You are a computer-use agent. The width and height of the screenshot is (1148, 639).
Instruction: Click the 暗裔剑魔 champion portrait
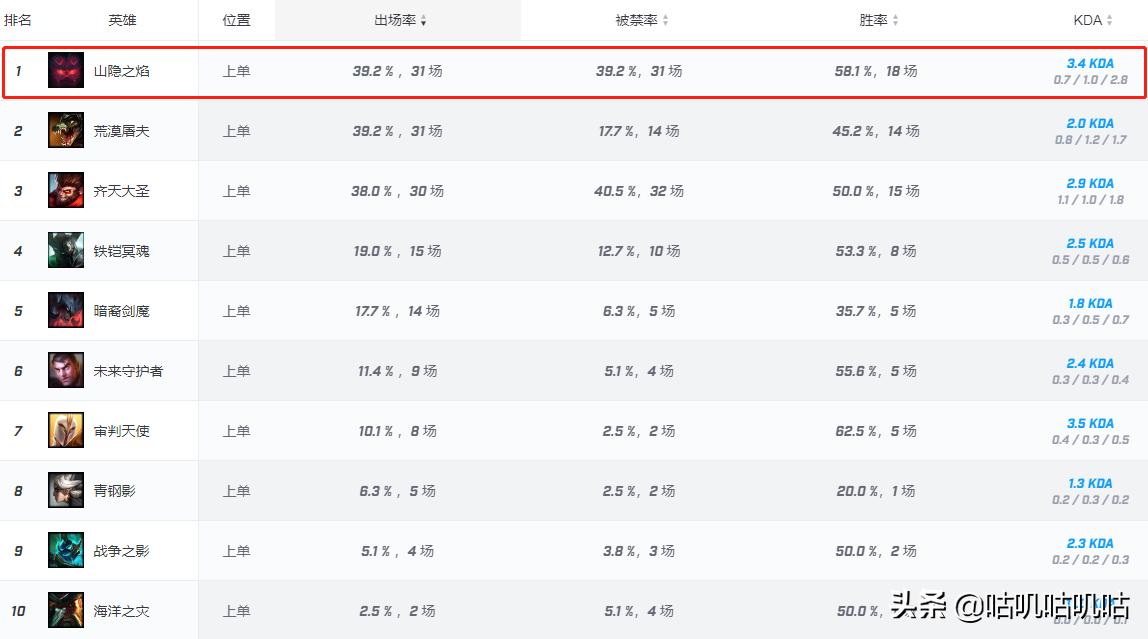(x=66, y=311)
